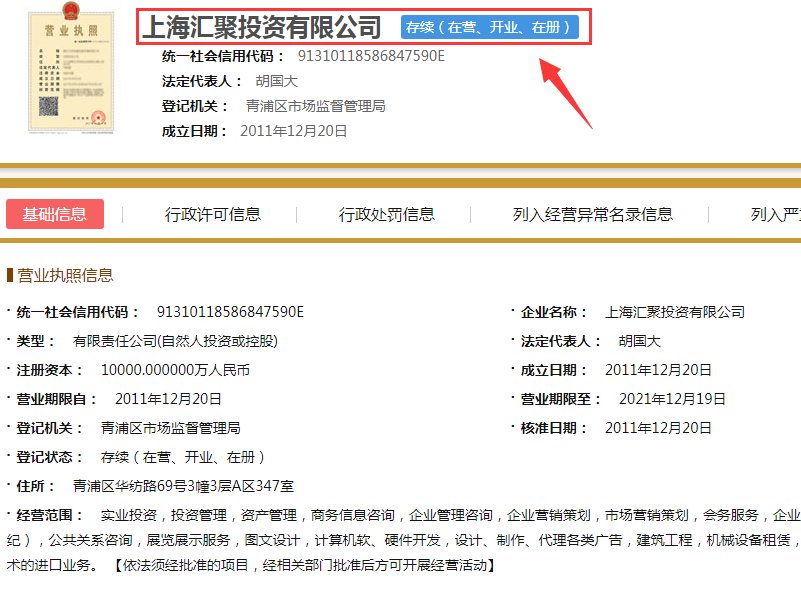Image resolution: width=801 pixels, height=600 pixels.
Task: Click the registration authority 青浦区市场监督管理局
Action: click(316, 106)
